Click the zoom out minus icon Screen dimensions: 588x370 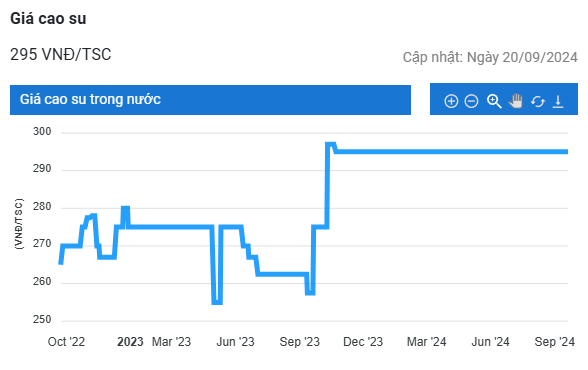coord(471,101)
